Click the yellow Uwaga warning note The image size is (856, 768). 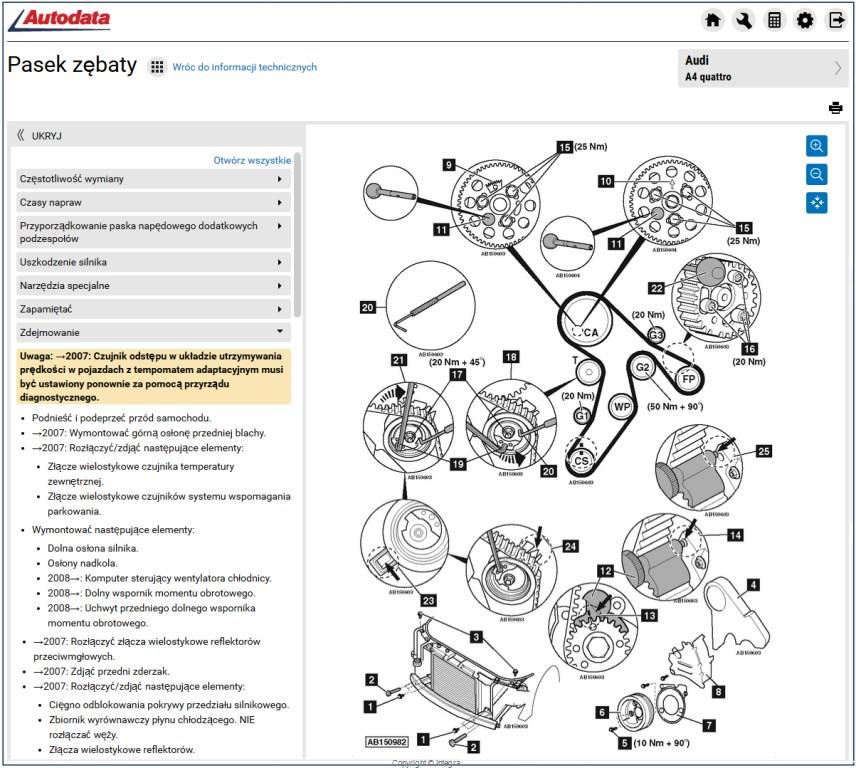coord(153,377)
